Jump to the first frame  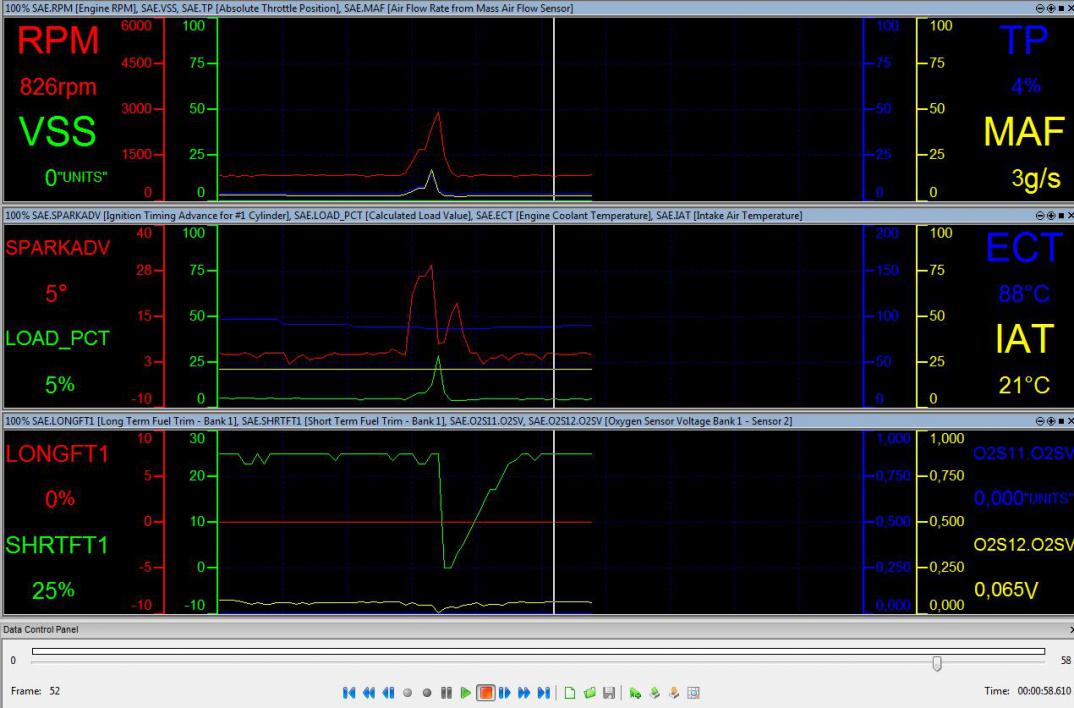(350, 692)
